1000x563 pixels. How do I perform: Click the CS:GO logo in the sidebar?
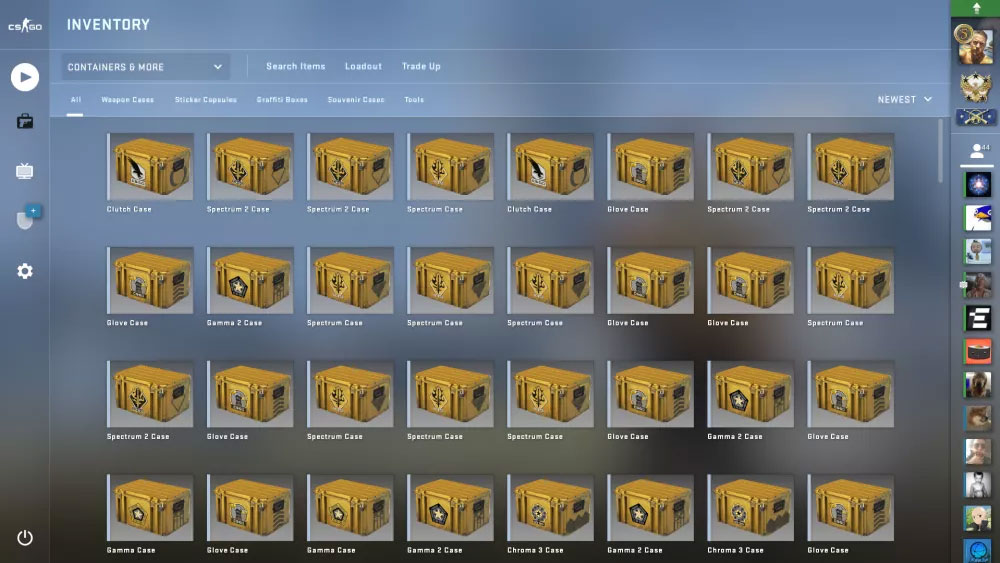(25, 26)
